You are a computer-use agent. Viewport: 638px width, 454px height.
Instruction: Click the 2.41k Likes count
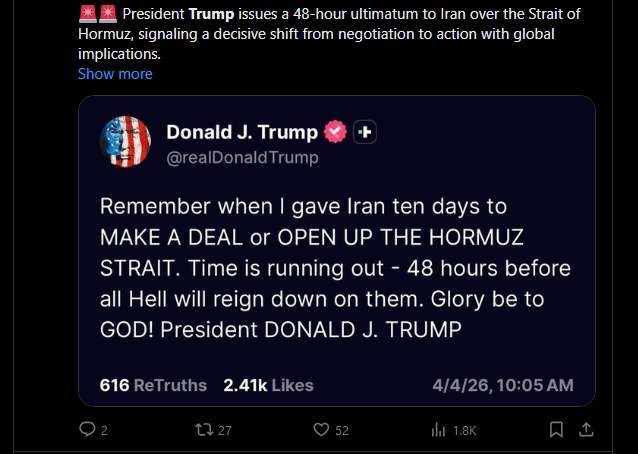(268, 385)
